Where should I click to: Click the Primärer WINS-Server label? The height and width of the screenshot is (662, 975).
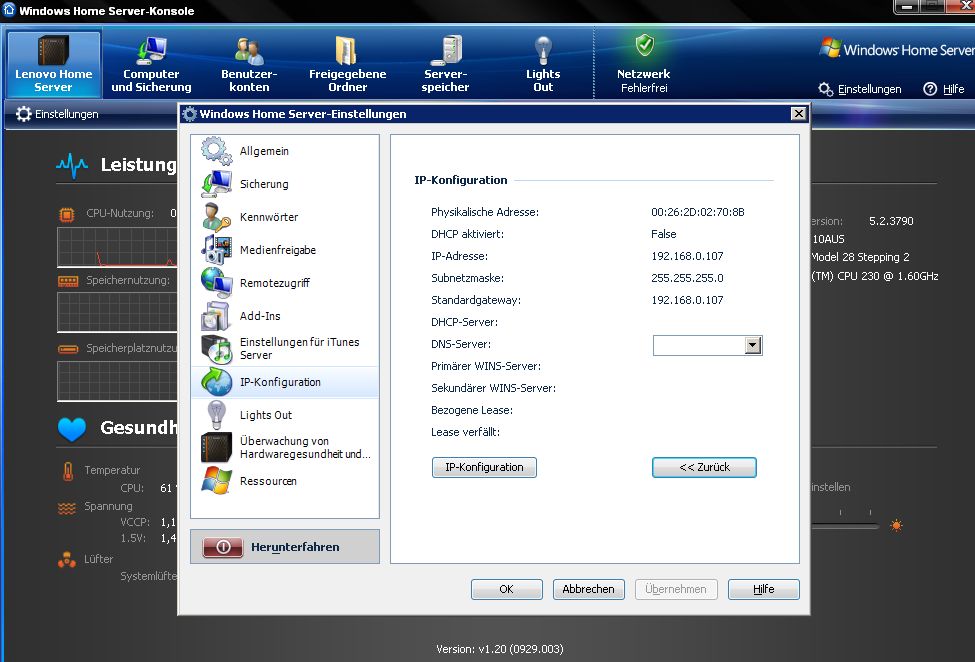pos(486,366)
